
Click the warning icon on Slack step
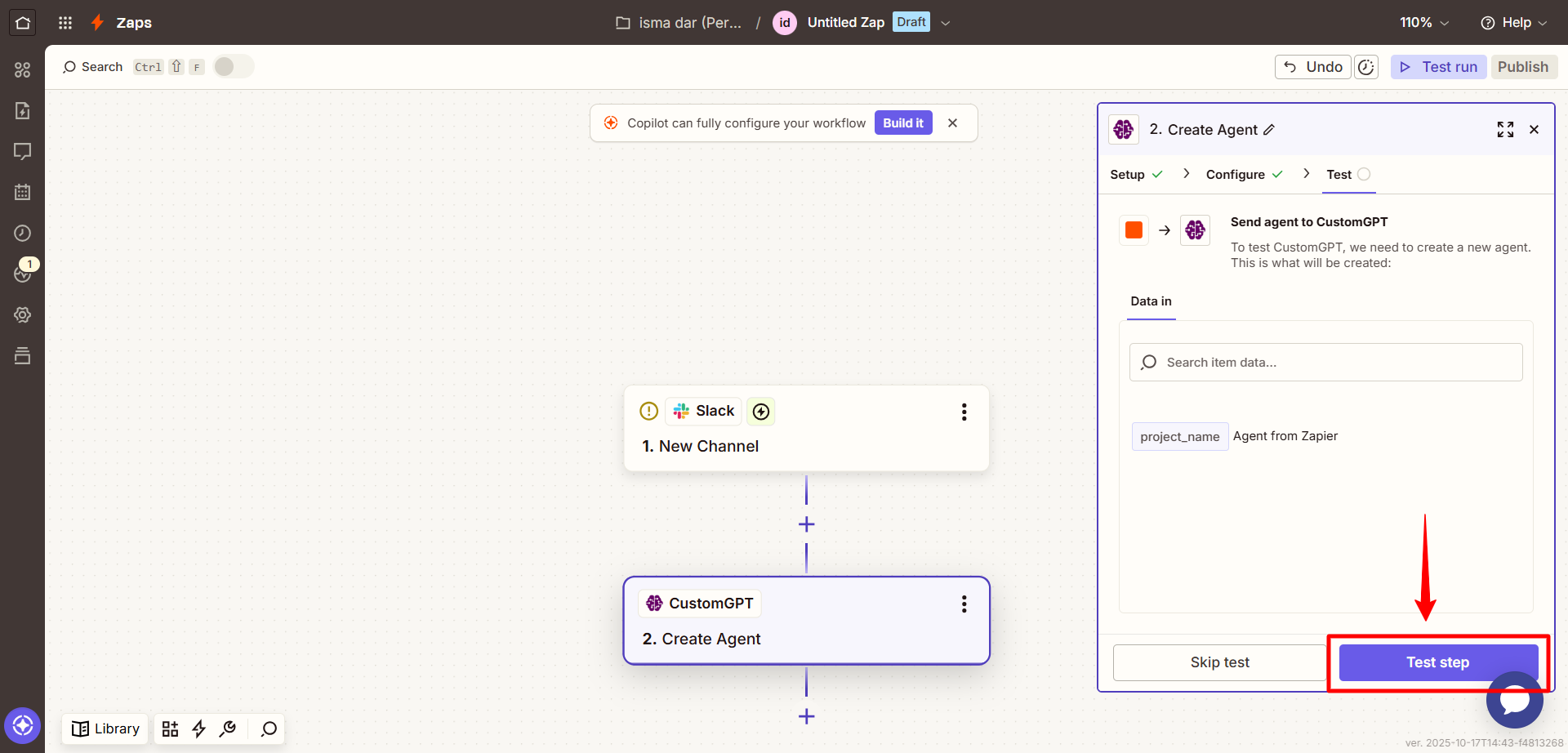click(648, 411)
